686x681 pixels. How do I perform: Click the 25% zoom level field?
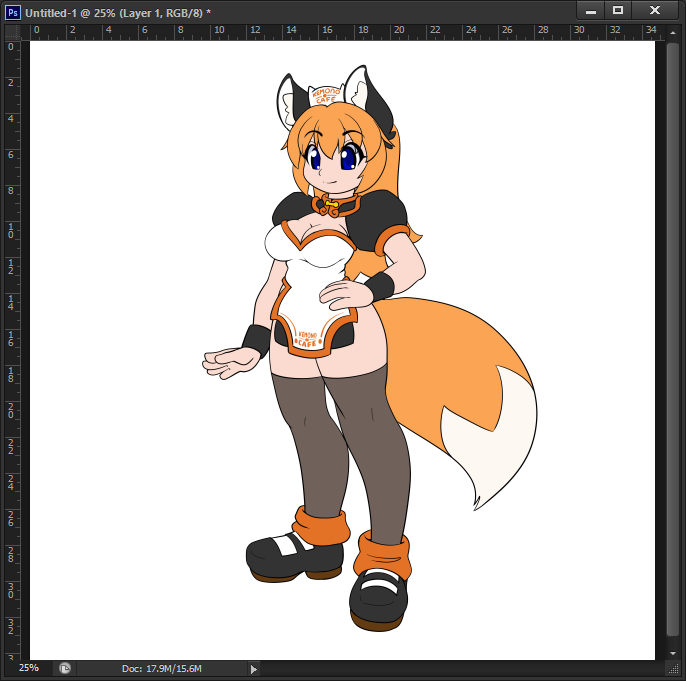[x=29, y=668]
